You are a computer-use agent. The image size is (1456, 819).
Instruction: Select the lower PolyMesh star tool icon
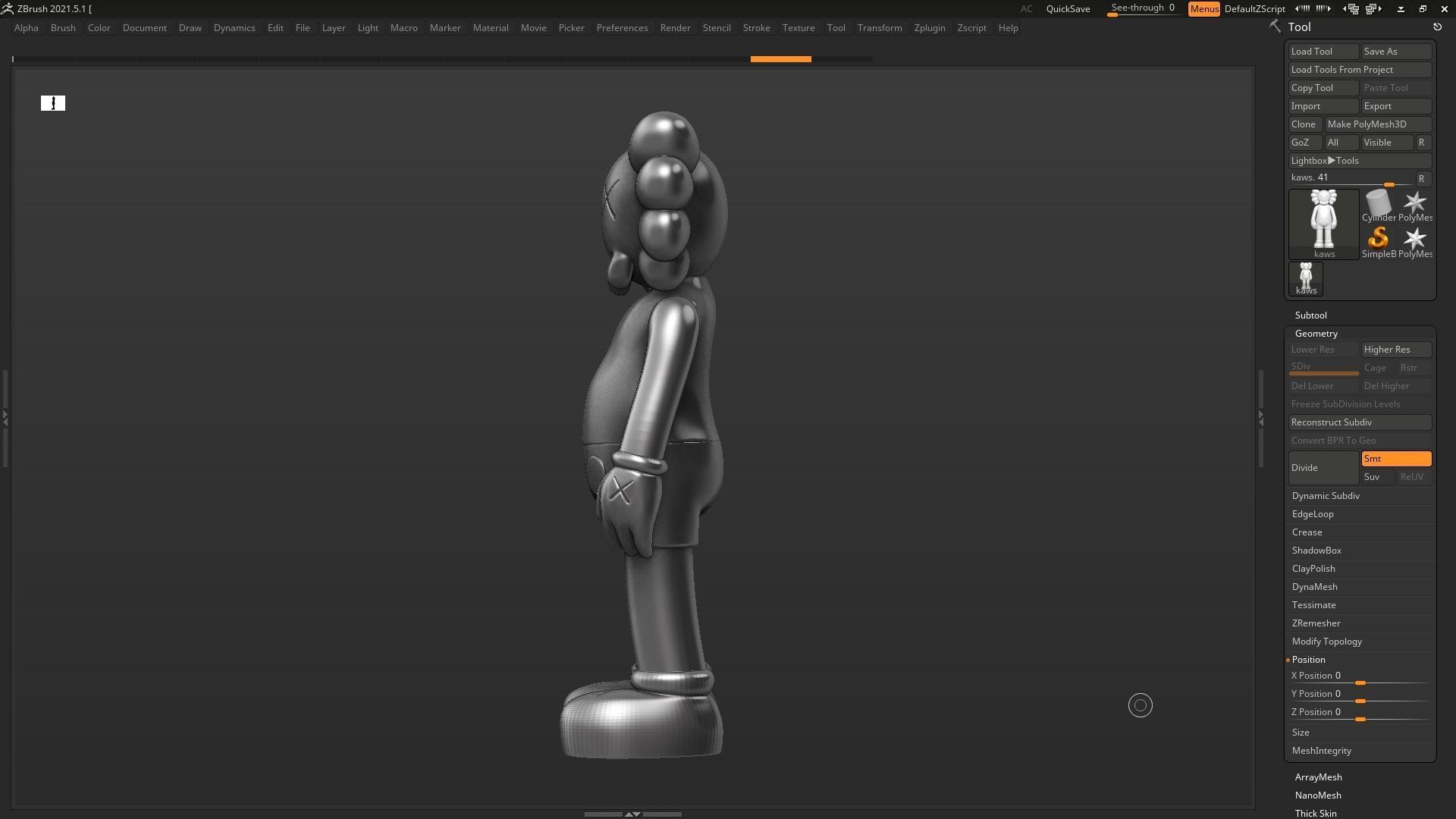pyautogui.click(x=1414, y=242)
